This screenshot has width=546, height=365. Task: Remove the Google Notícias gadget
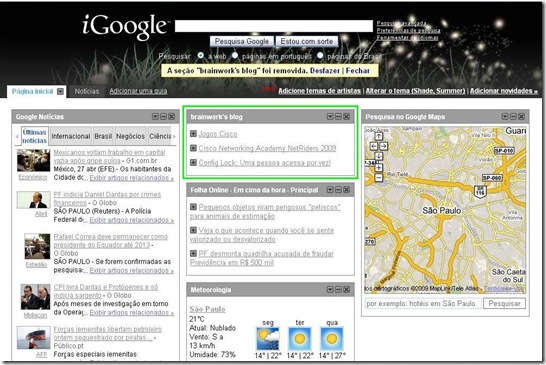click(x=171, y=117)
